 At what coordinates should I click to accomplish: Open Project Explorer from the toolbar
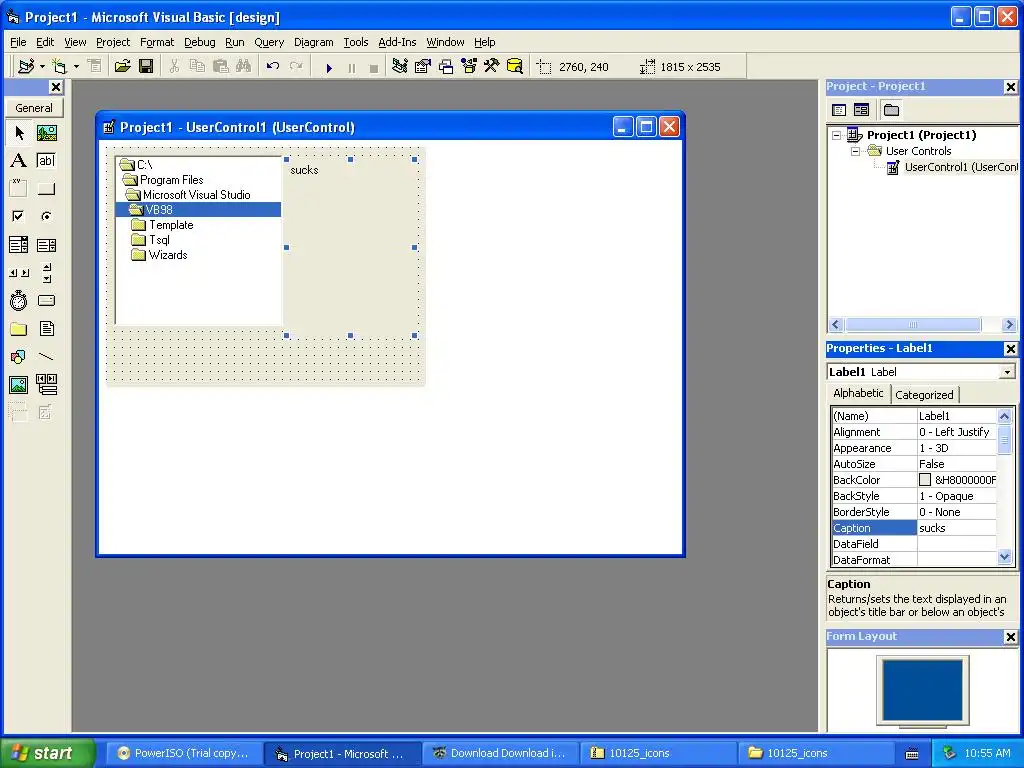point(400,67)
